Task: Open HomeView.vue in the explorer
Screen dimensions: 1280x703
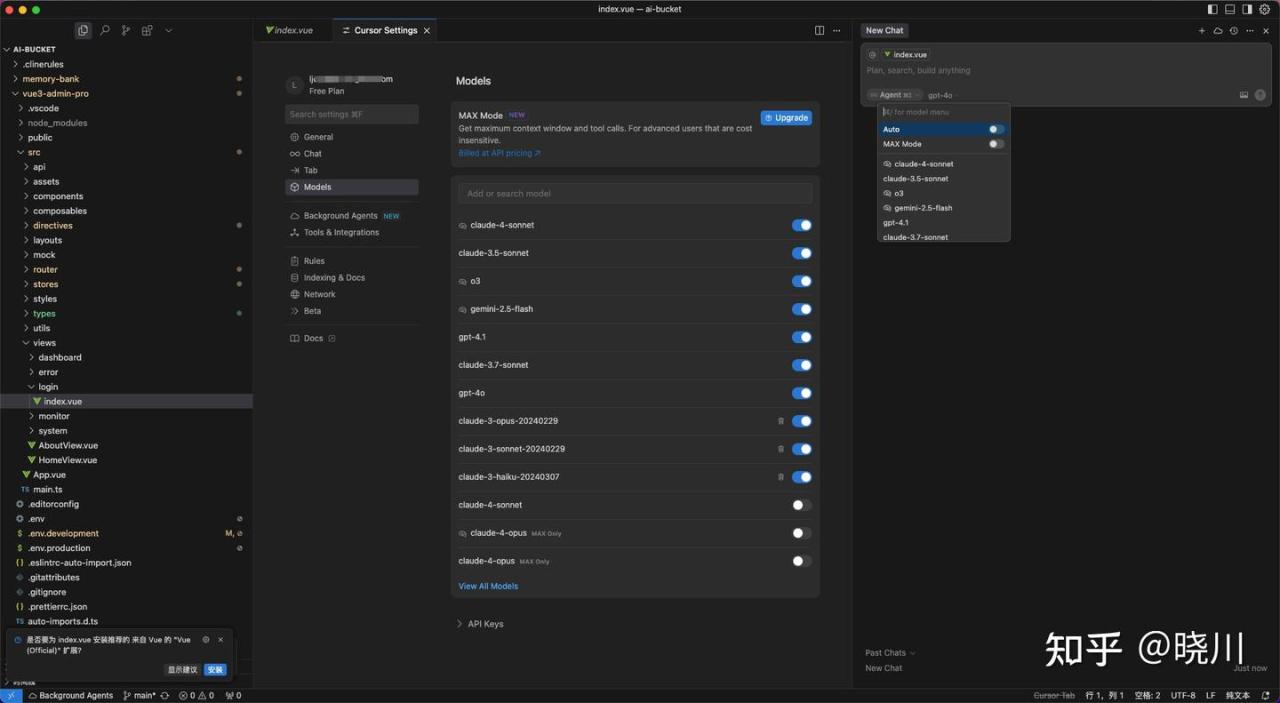Action: pyautogui.click(x=67, y=460)
